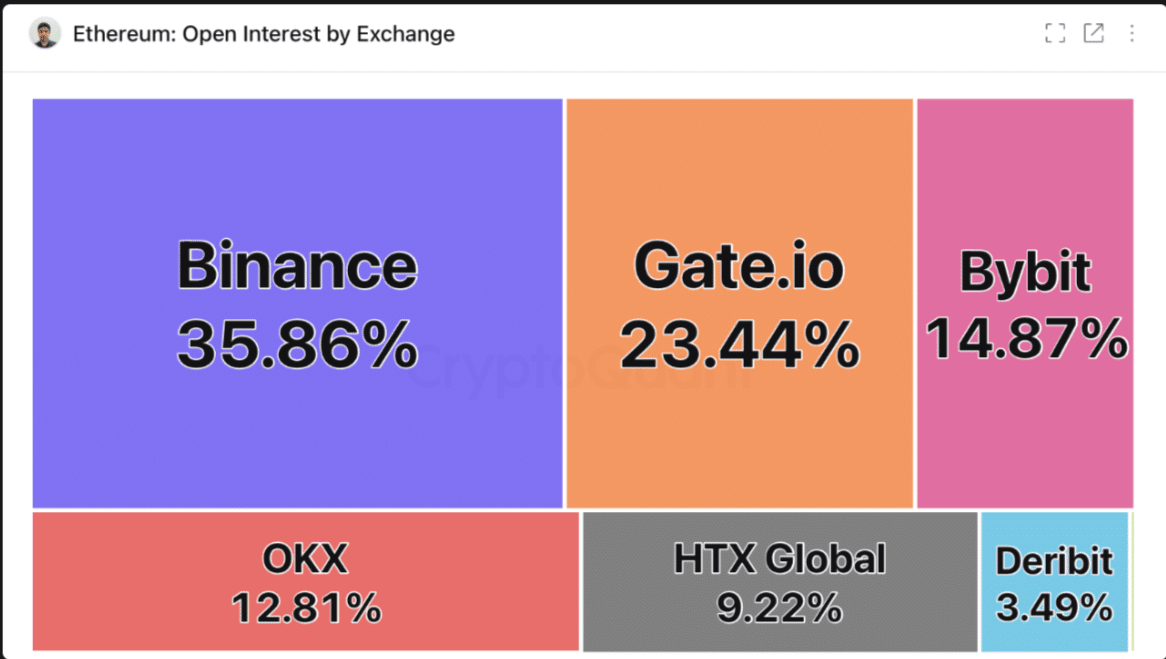Enter fullscreen view of the chart
This screenshot has height=659, width=1166.
pyautogui.click(x=1054, y=34)
